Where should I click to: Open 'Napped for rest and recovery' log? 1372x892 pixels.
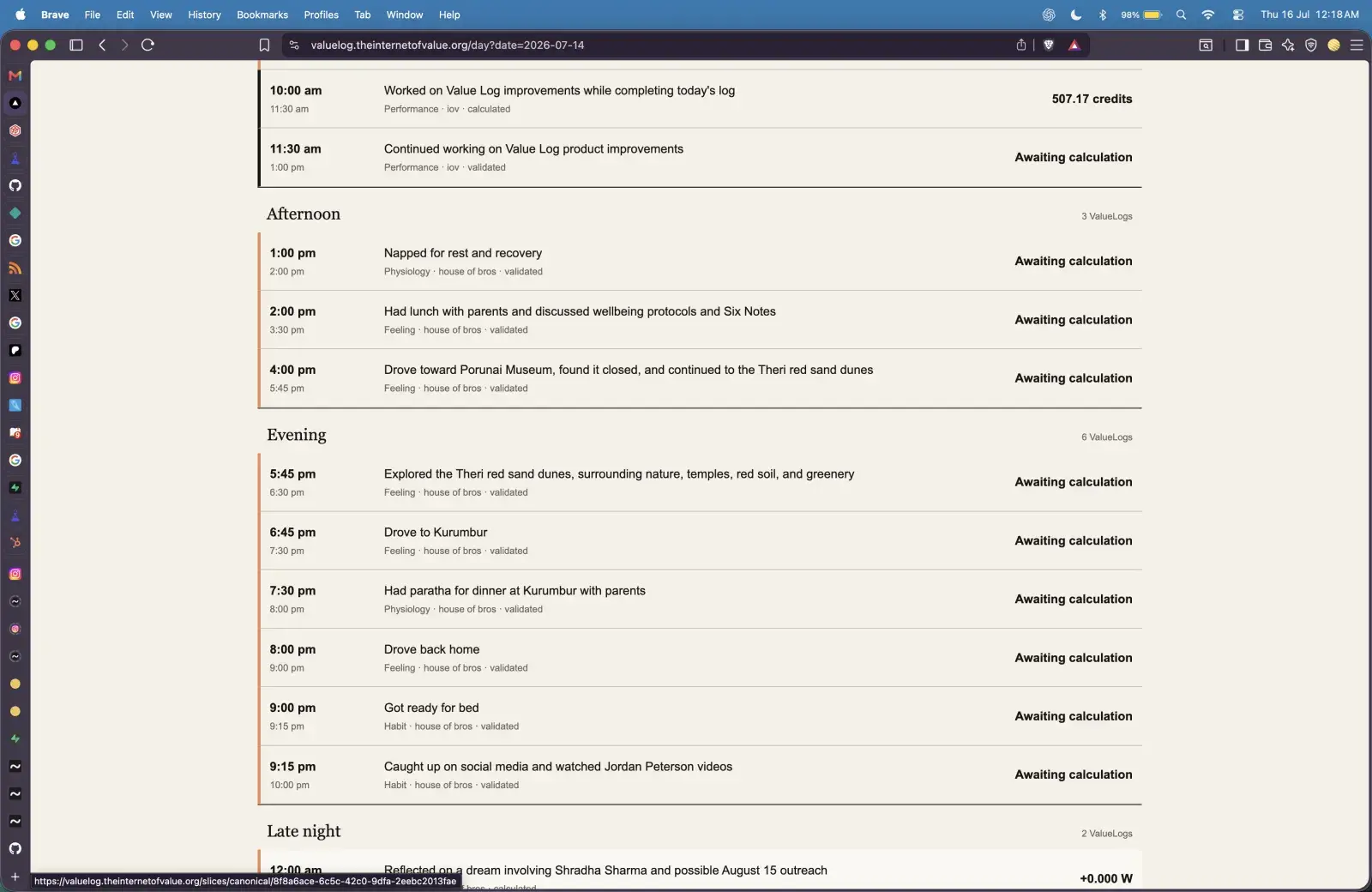[x=701, y=261]
